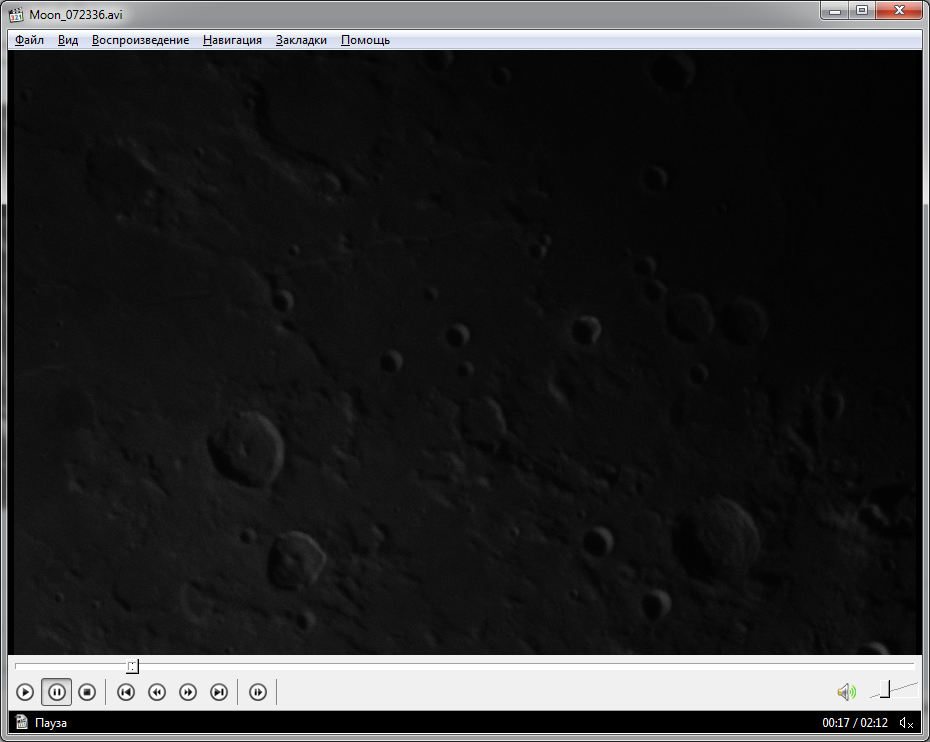Screen dimensions: 930x742
Task: Mute audio with the speaker icon
Action: tap(846, 692)
